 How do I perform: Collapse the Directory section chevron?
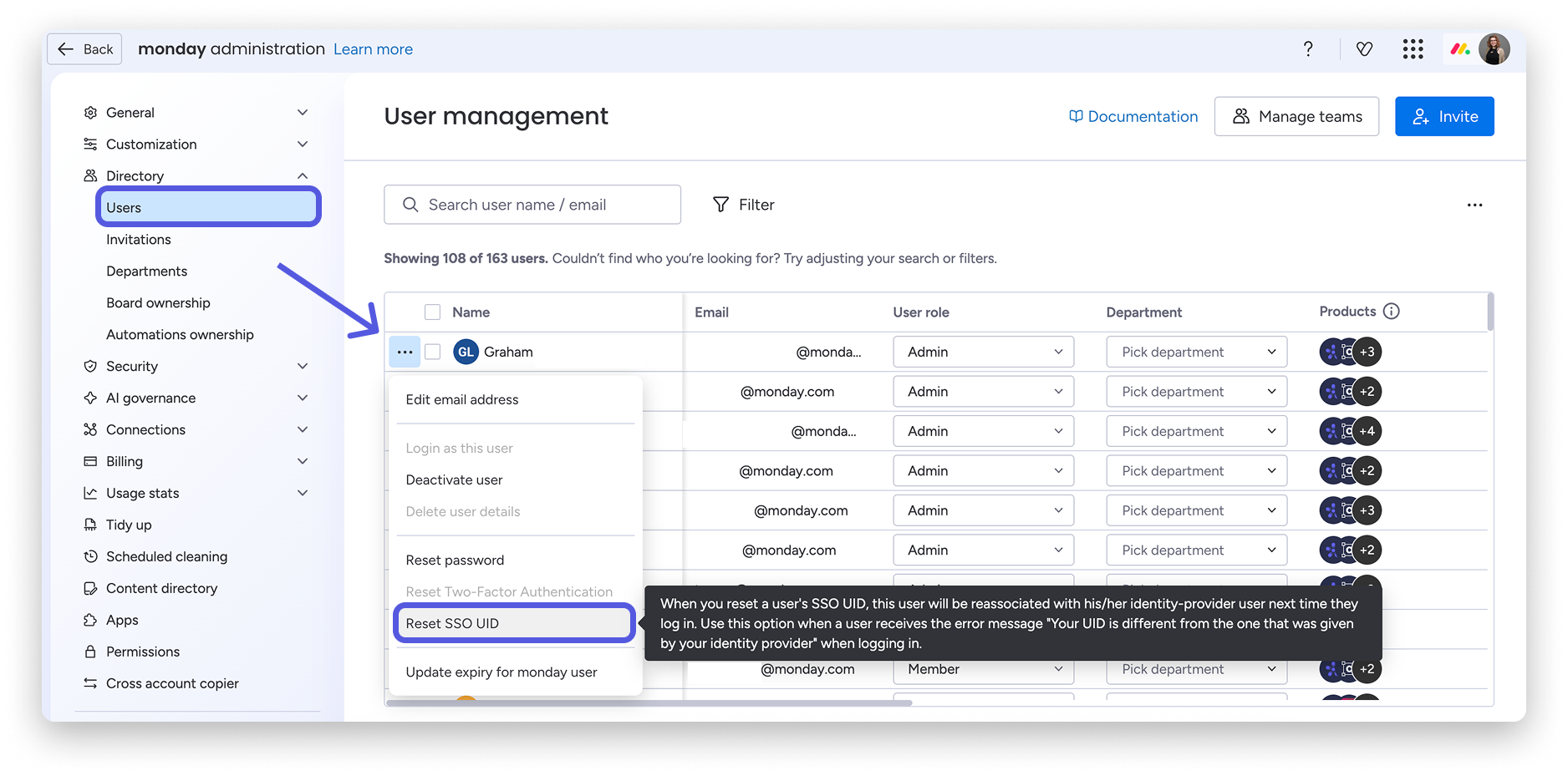[303, 176]
